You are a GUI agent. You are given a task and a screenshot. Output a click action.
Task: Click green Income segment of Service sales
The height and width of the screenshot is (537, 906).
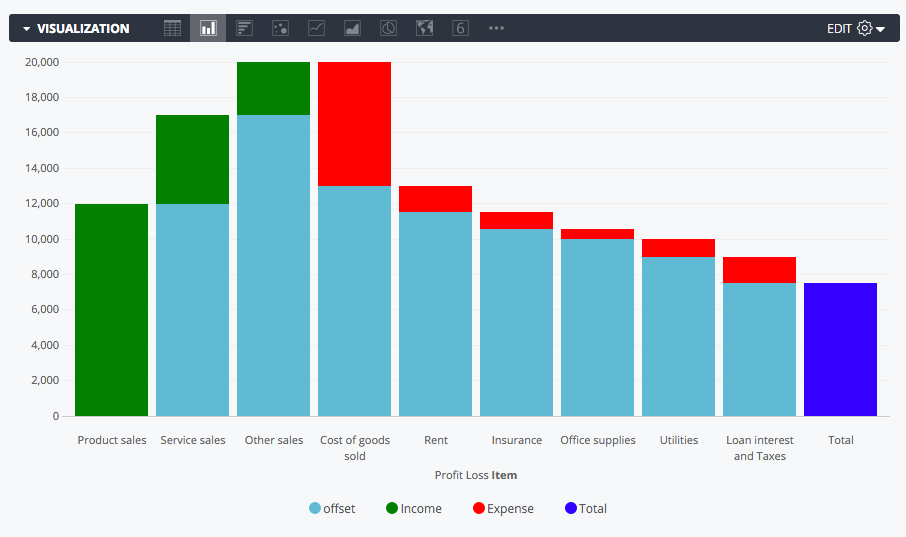tap(192, 160)
